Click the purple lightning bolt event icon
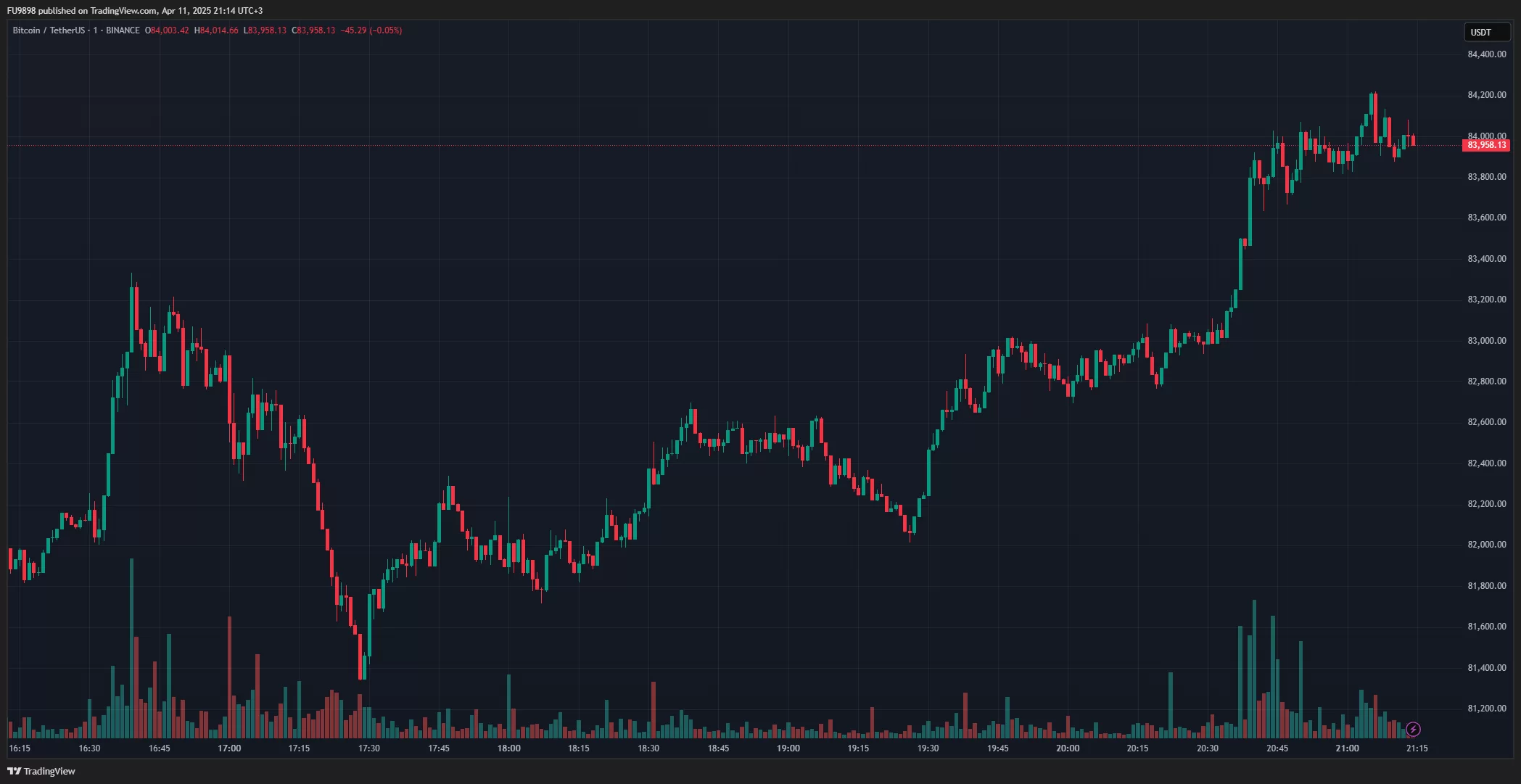Viewport: 1521px width, 784px height. 1413,729
